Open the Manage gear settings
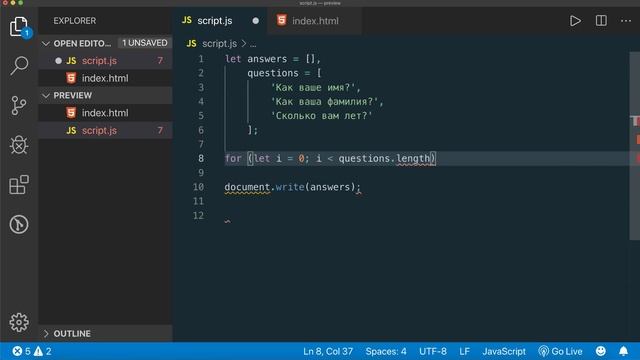This screenshot has width=640, height=360. point(19,322)
